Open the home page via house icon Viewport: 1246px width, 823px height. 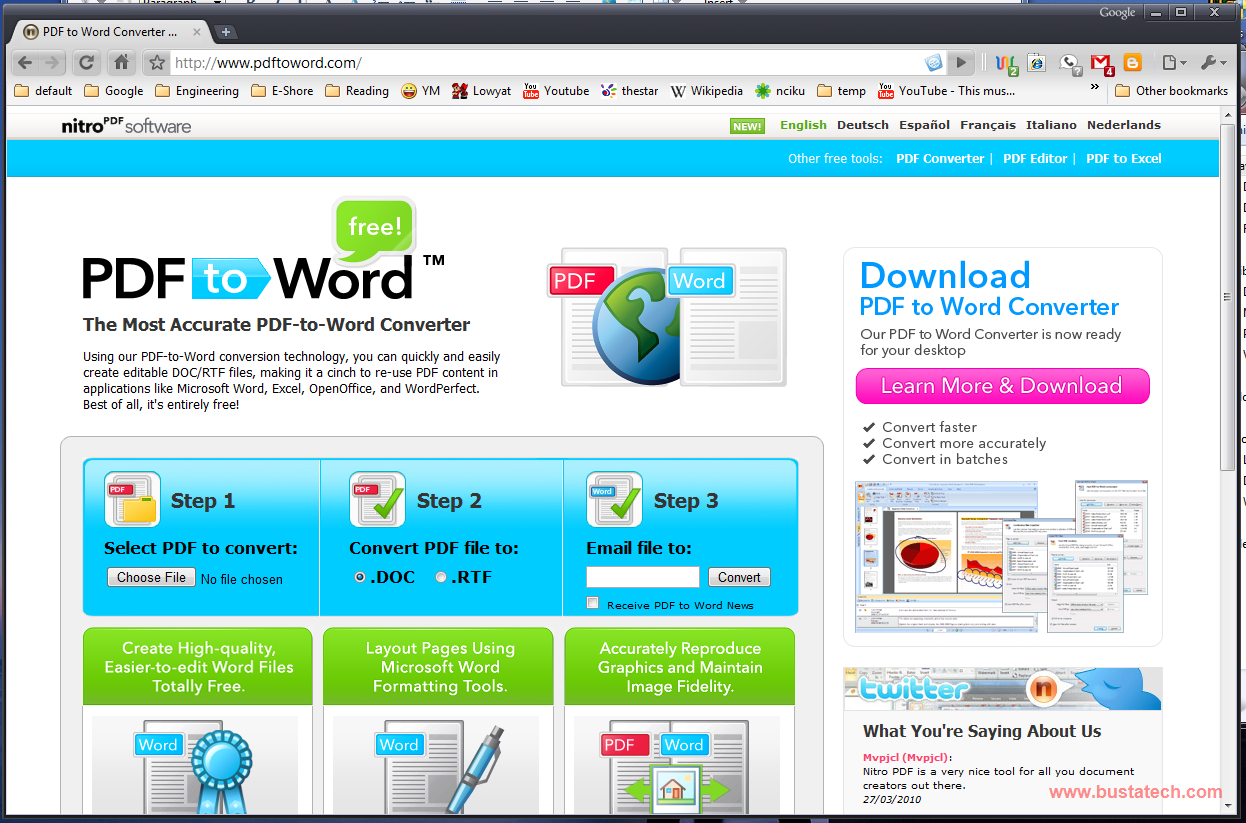[121, 63]
